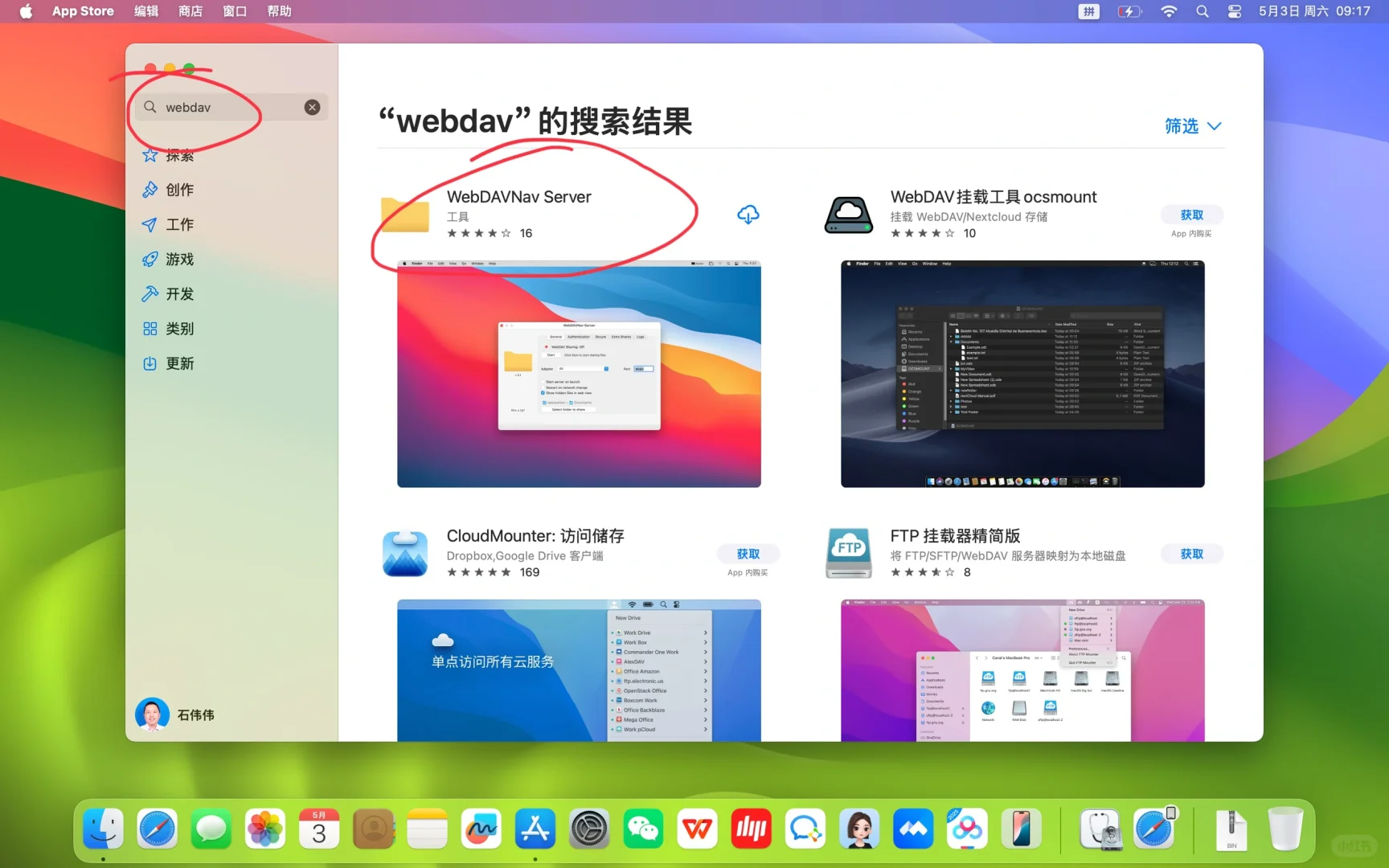
Task: Click the Wi-Fi icon in menu bar
Action: (1168, 11)
